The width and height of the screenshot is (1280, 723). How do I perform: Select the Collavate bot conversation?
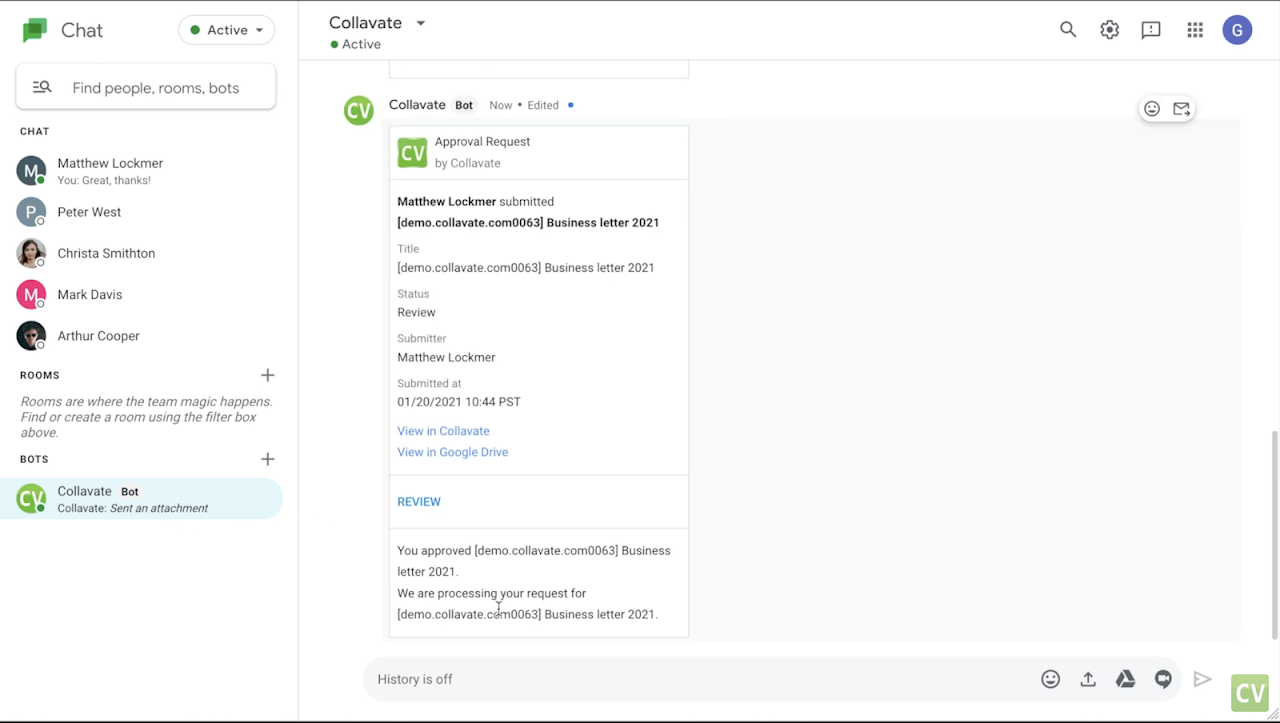pyautogui.click(x=141, y=498)
